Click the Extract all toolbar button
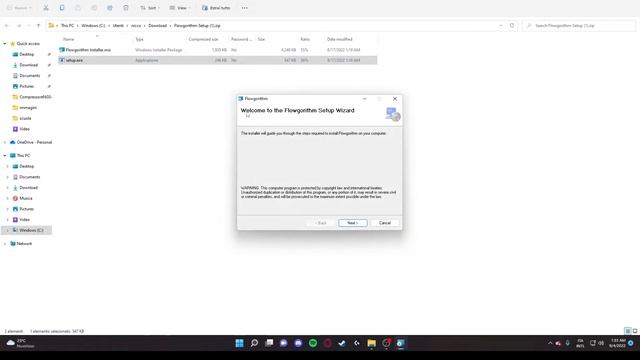This screenshot has height=360, width=640. [216, 8]
